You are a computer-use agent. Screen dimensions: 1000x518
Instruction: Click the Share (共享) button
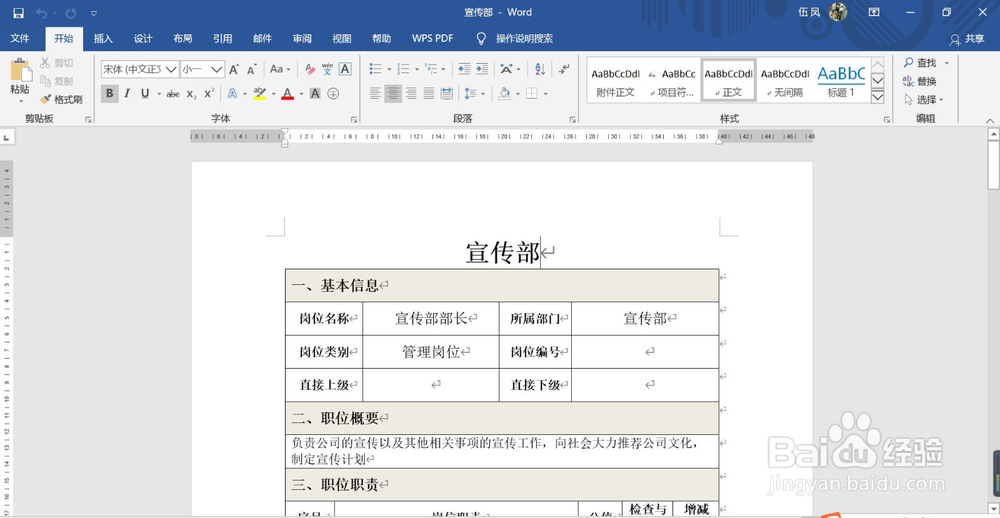[x=967, y=39]
